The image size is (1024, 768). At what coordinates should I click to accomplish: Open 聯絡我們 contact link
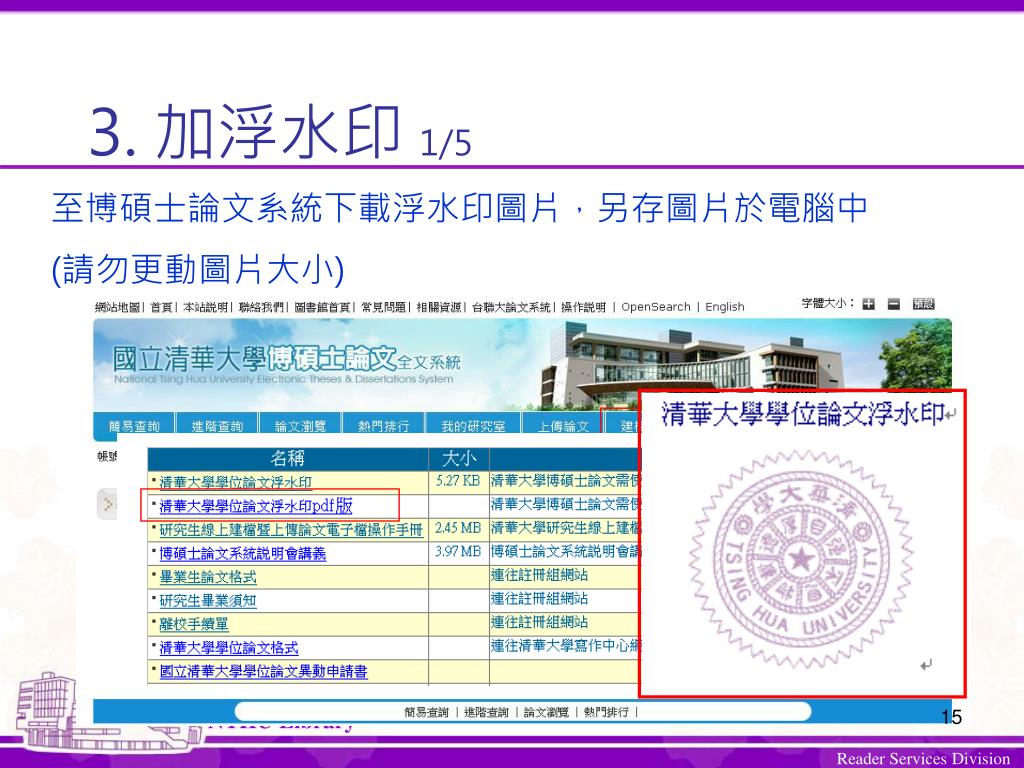click(x=261, y=307)
